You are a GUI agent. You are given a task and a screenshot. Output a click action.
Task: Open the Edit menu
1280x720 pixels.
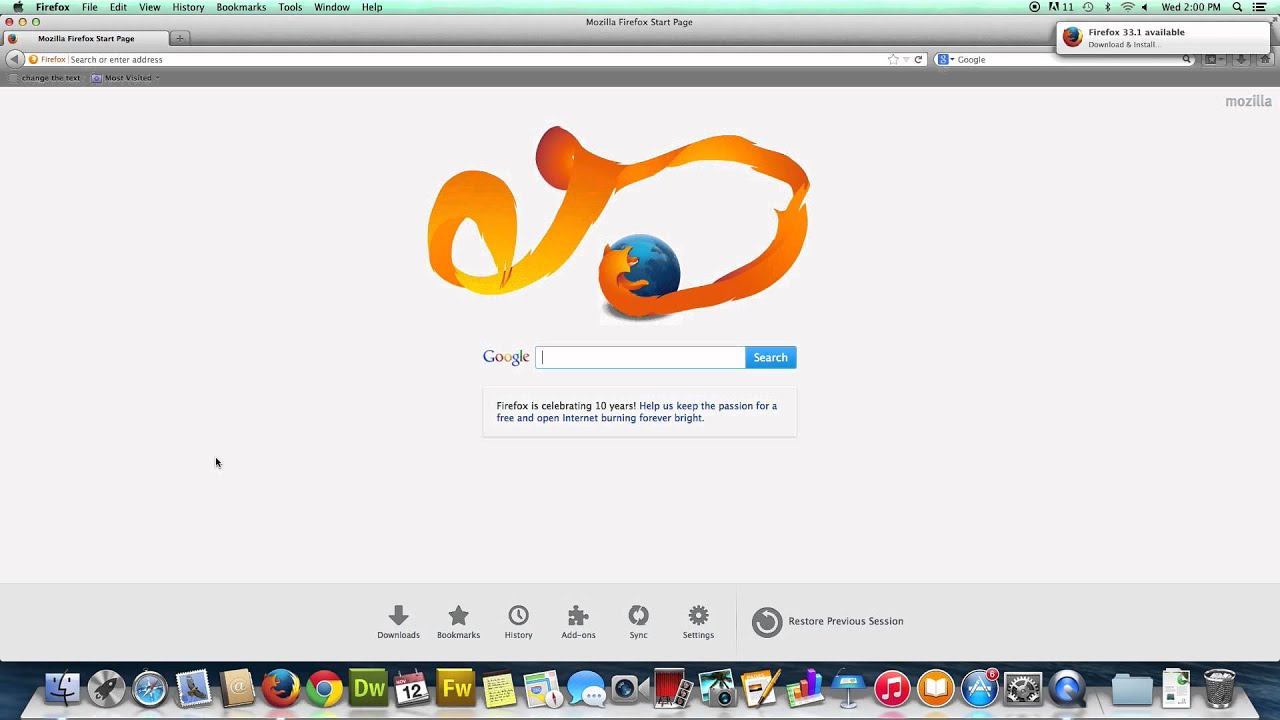[x=118, y=7]
